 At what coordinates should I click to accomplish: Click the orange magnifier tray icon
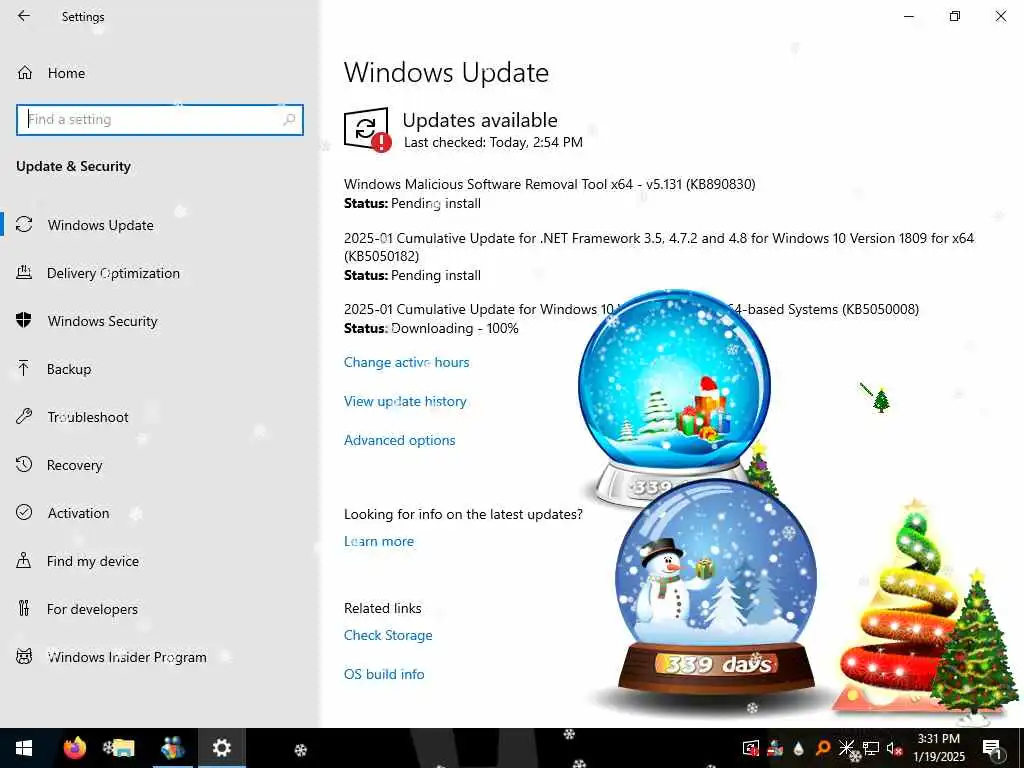click(x=822, y=748)
